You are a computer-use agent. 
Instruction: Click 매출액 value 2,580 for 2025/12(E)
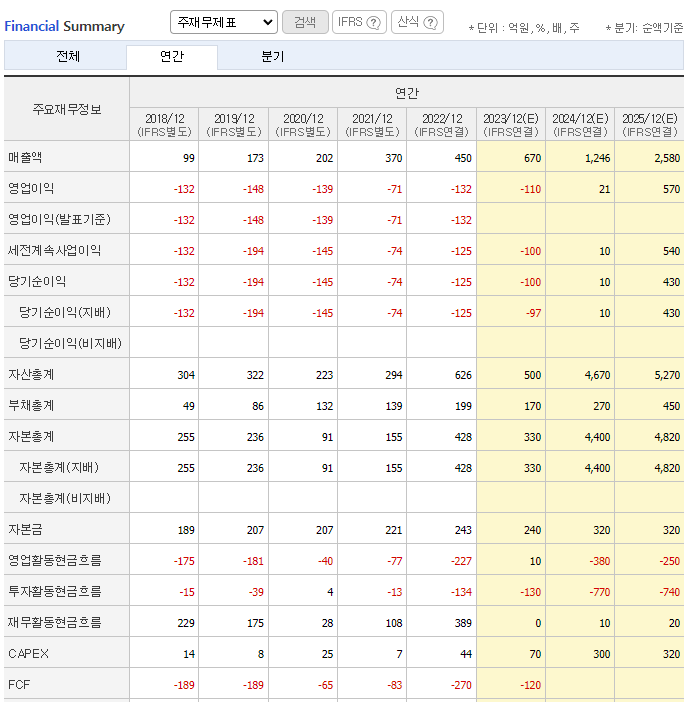click(x=667, y=158)
